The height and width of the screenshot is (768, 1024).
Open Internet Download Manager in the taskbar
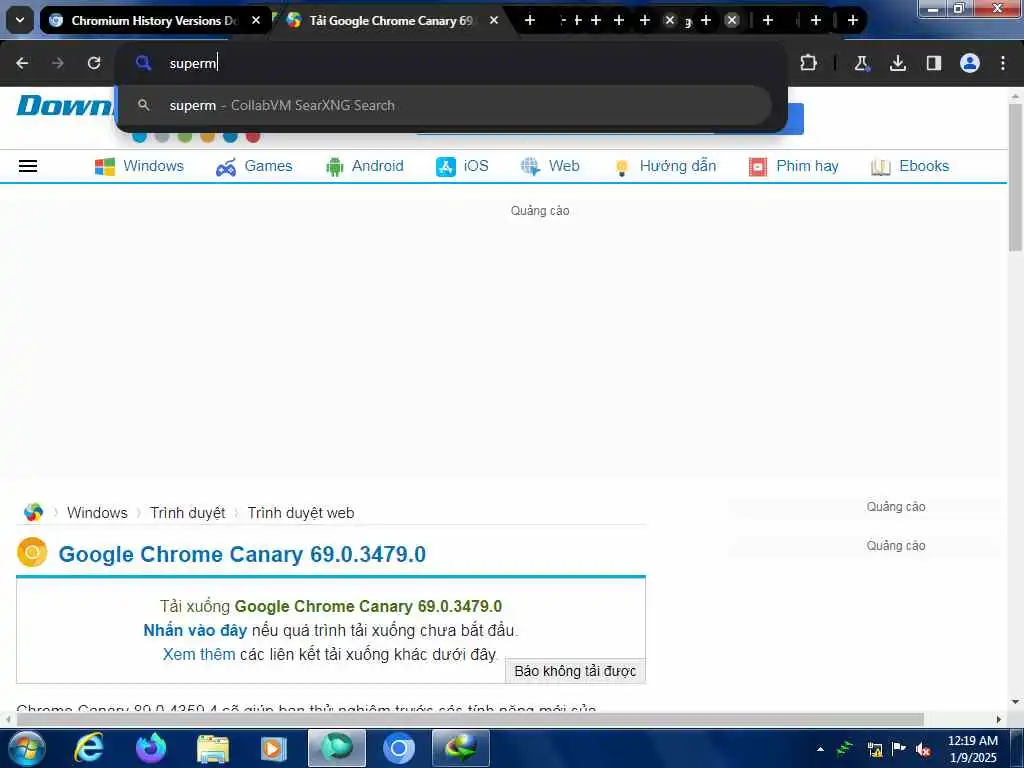(461, 748)
